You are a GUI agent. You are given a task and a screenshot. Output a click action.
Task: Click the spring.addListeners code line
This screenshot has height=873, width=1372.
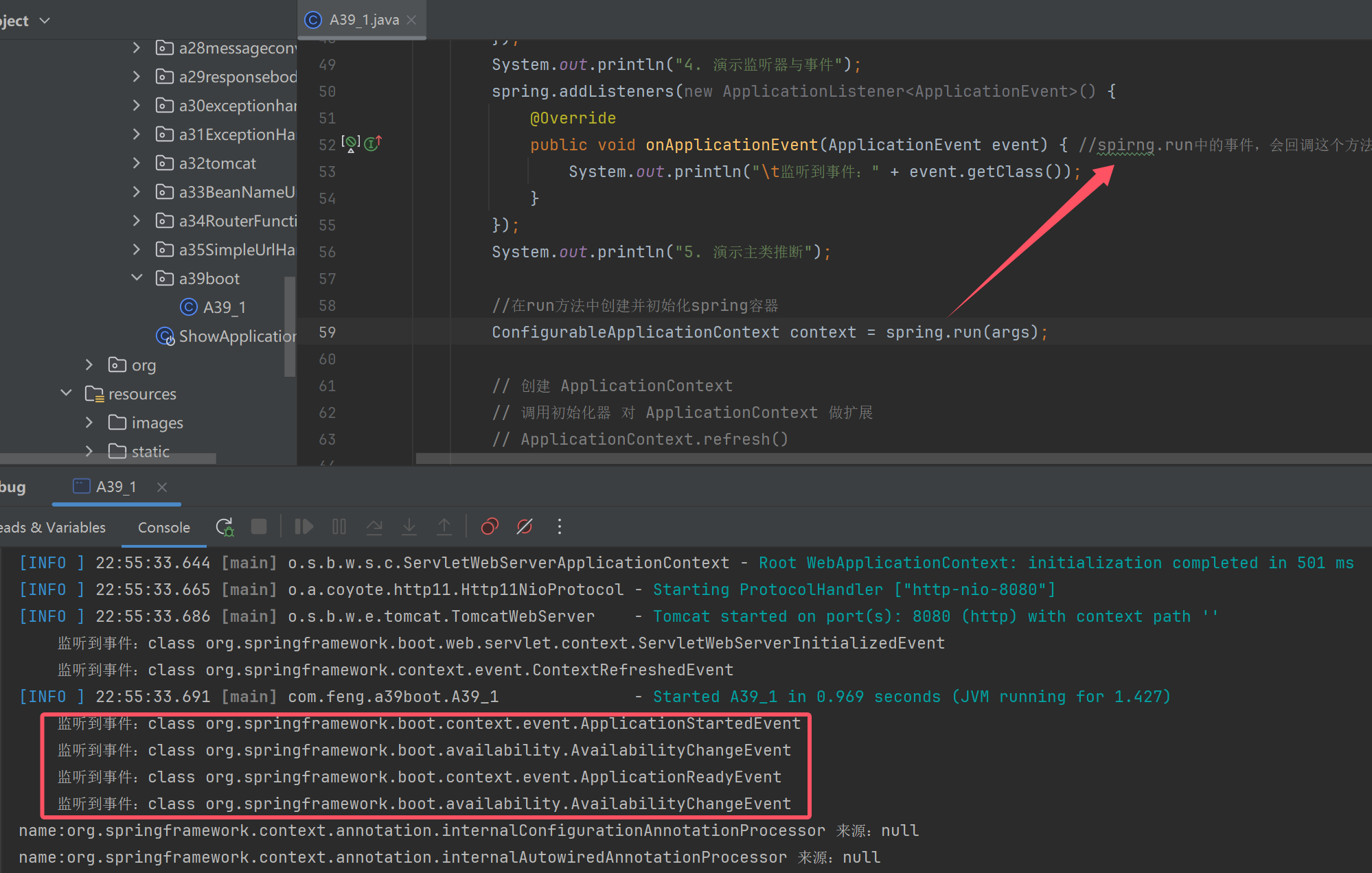[803, 91]
